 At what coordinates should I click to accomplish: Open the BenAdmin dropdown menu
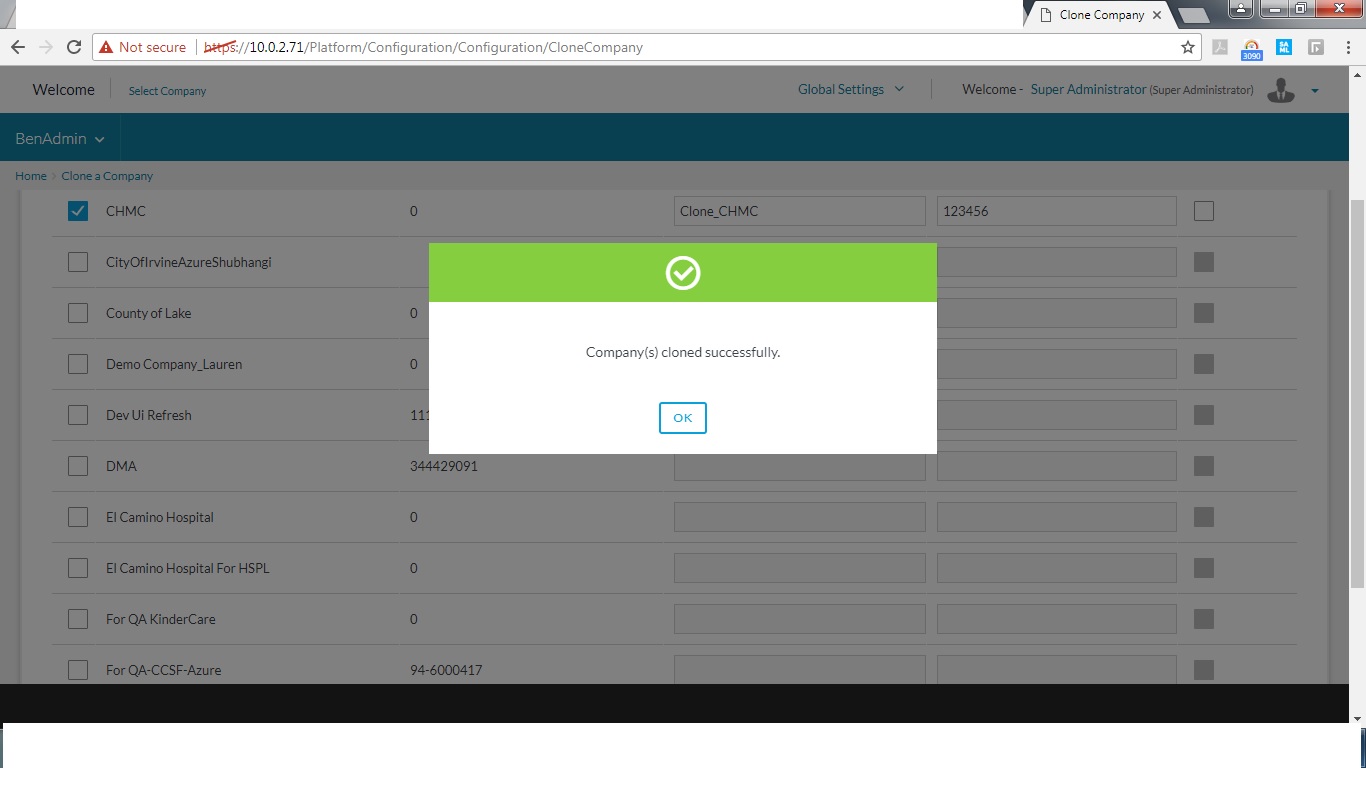tap(60, 139)
